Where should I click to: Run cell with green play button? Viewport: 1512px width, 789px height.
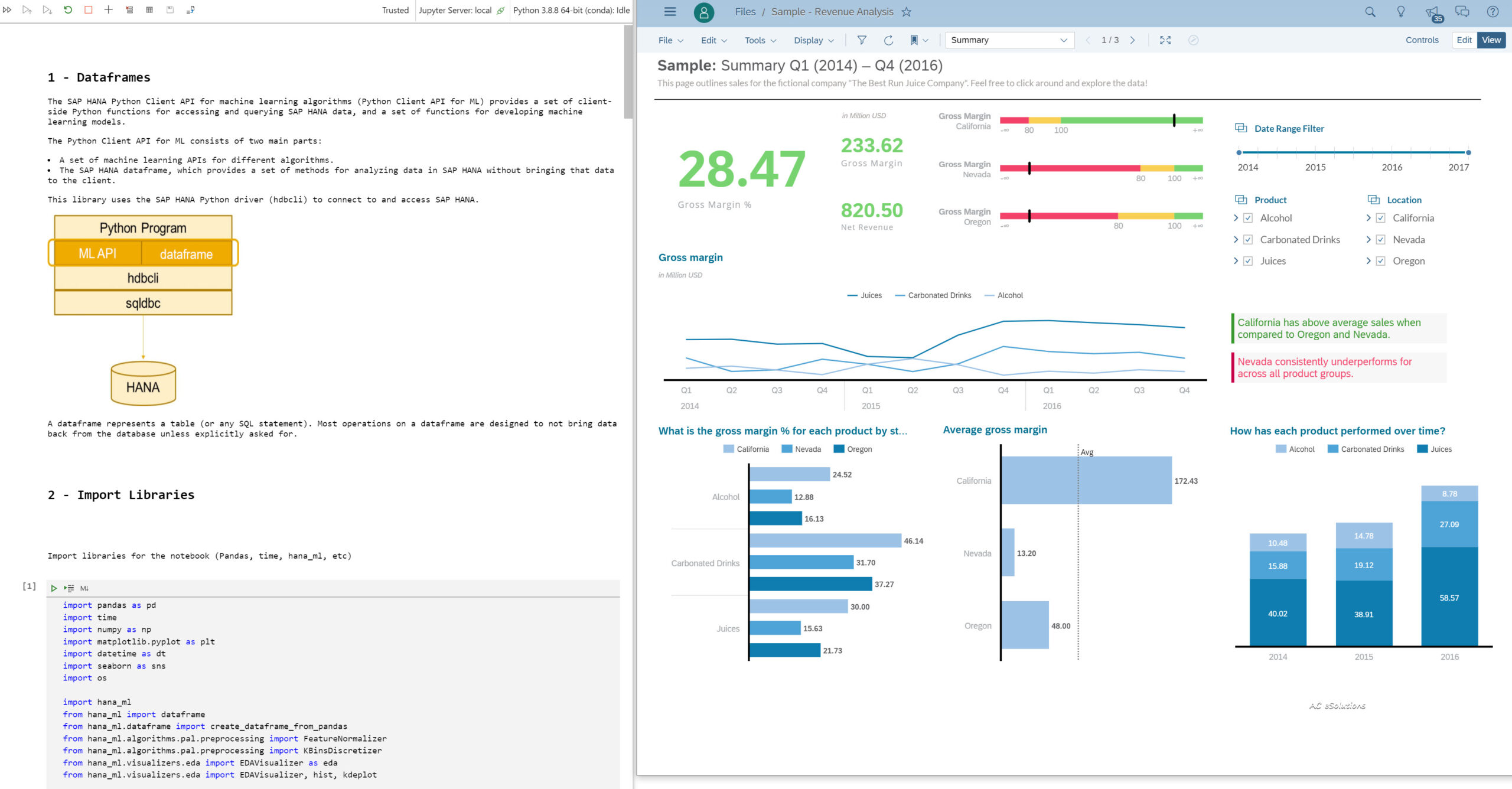(54, 588)
